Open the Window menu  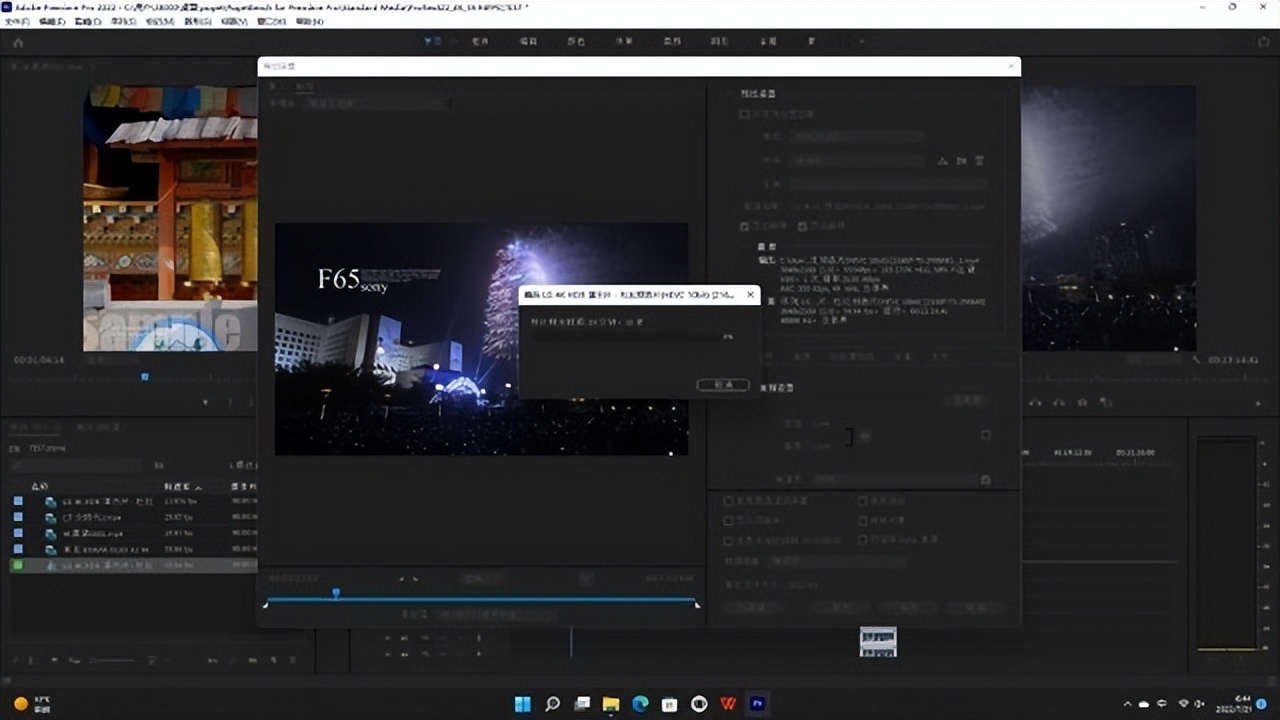point(272,21)
